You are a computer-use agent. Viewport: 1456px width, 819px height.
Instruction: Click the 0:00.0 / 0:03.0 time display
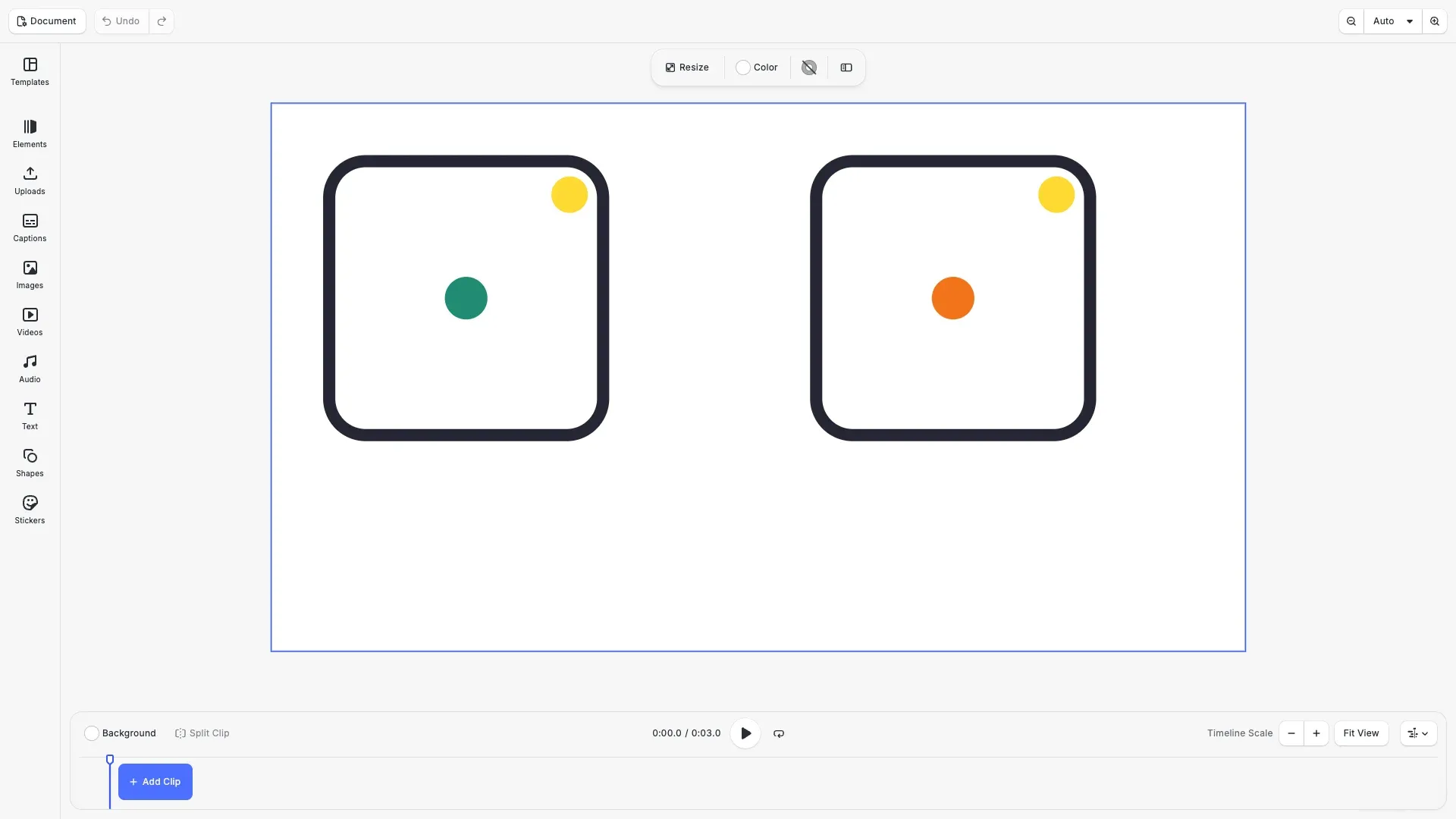[x=686, y=733]
